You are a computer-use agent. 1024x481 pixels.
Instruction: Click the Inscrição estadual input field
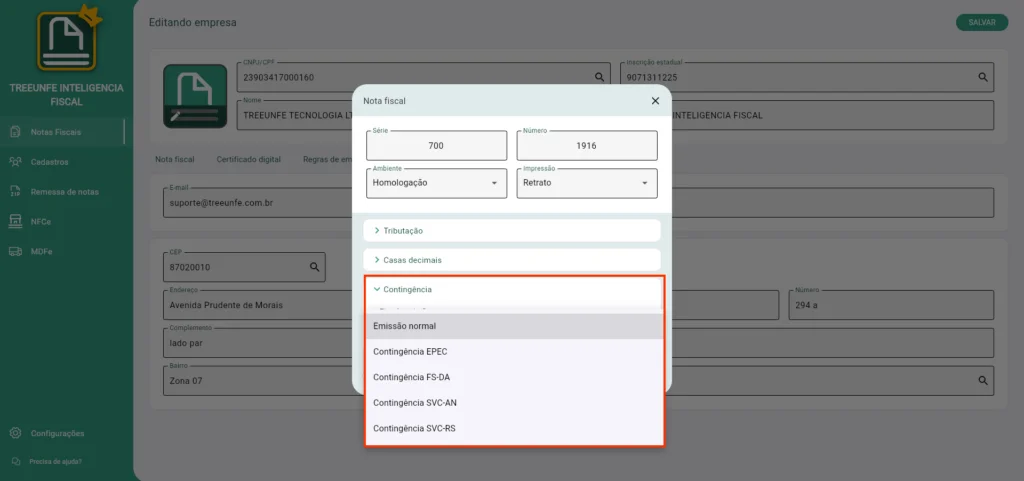point(807,77)
